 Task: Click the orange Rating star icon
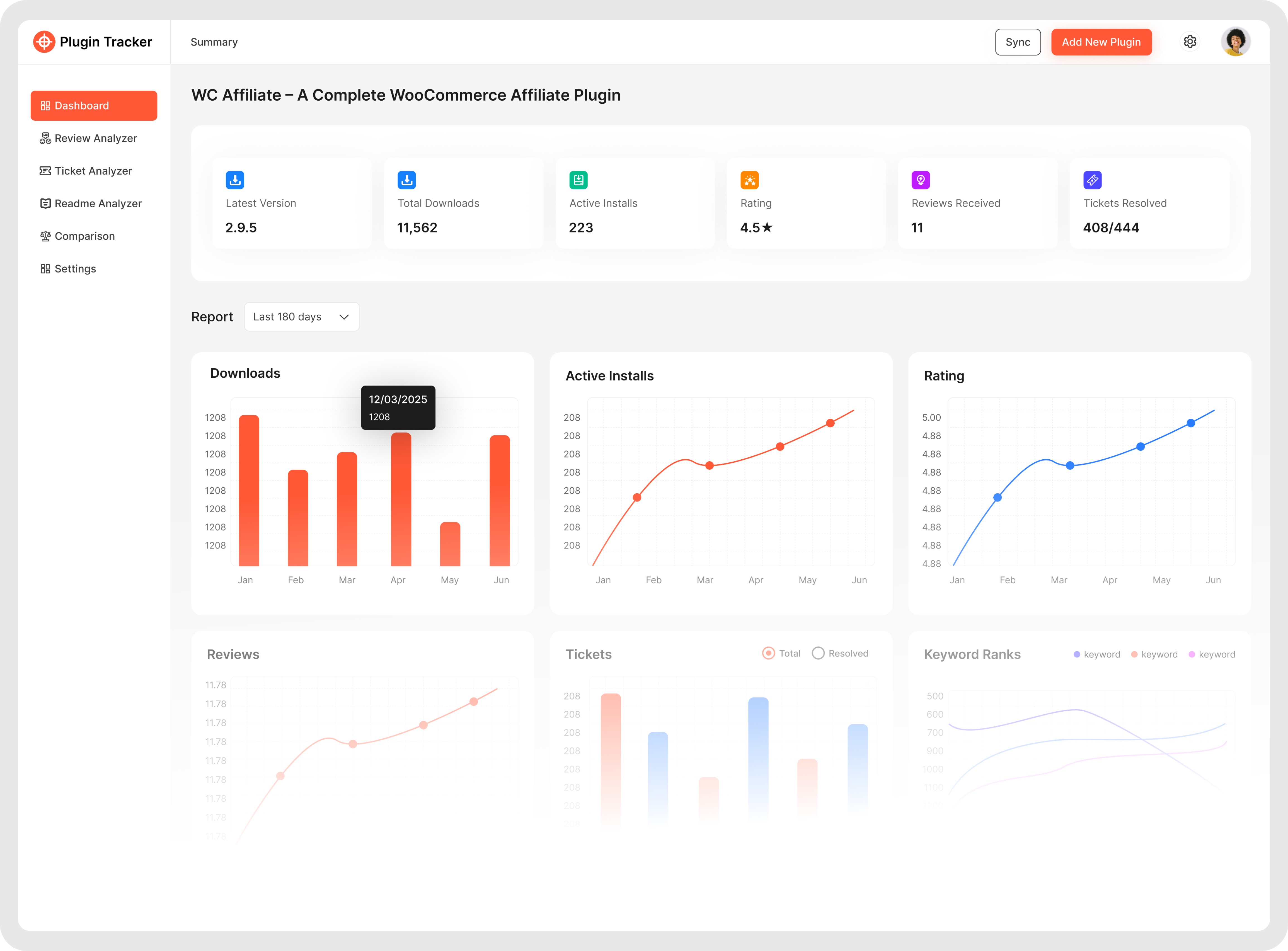click(x=749, y=180)
